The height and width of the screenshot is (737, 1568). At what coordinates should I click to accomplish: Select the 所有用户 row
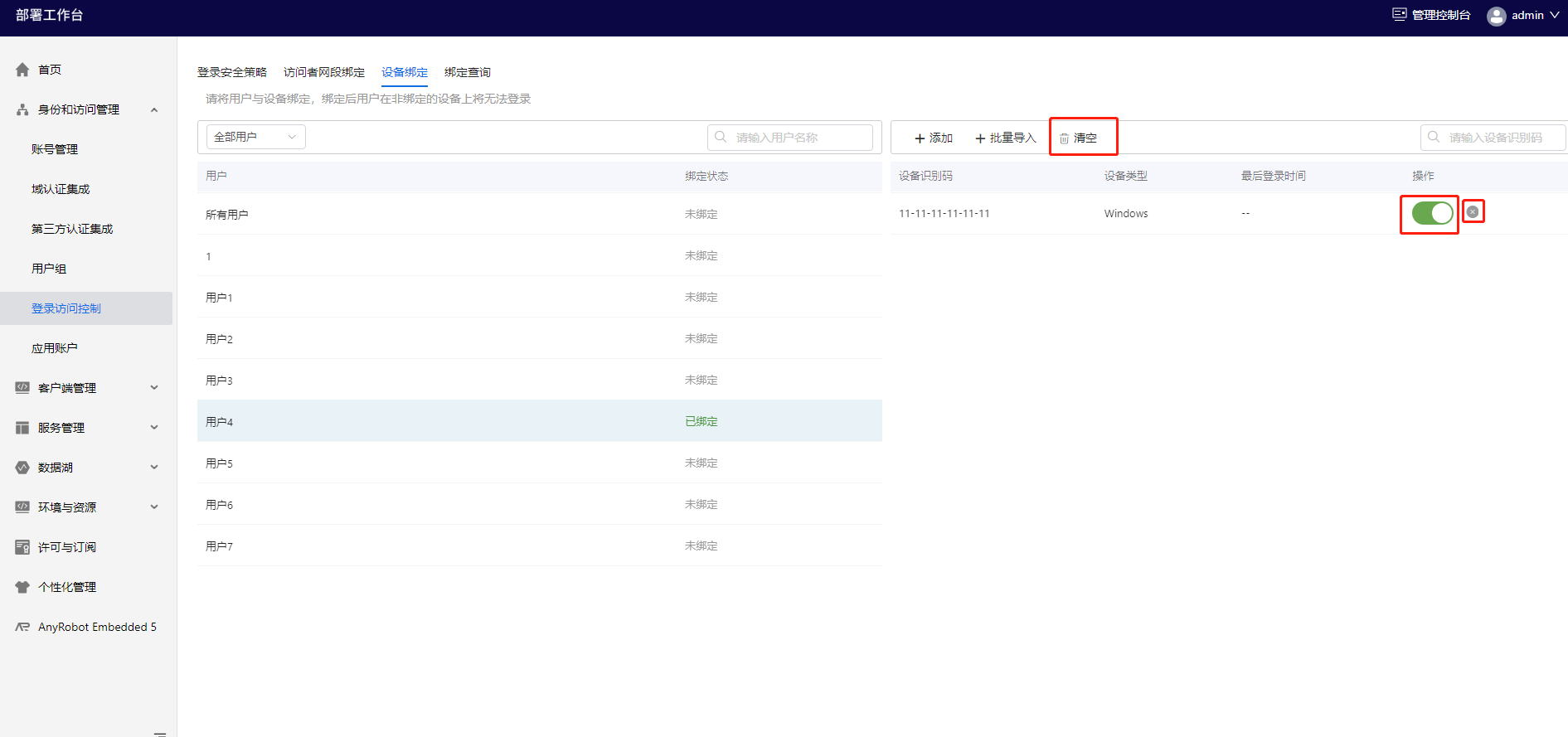click(540, 214)
